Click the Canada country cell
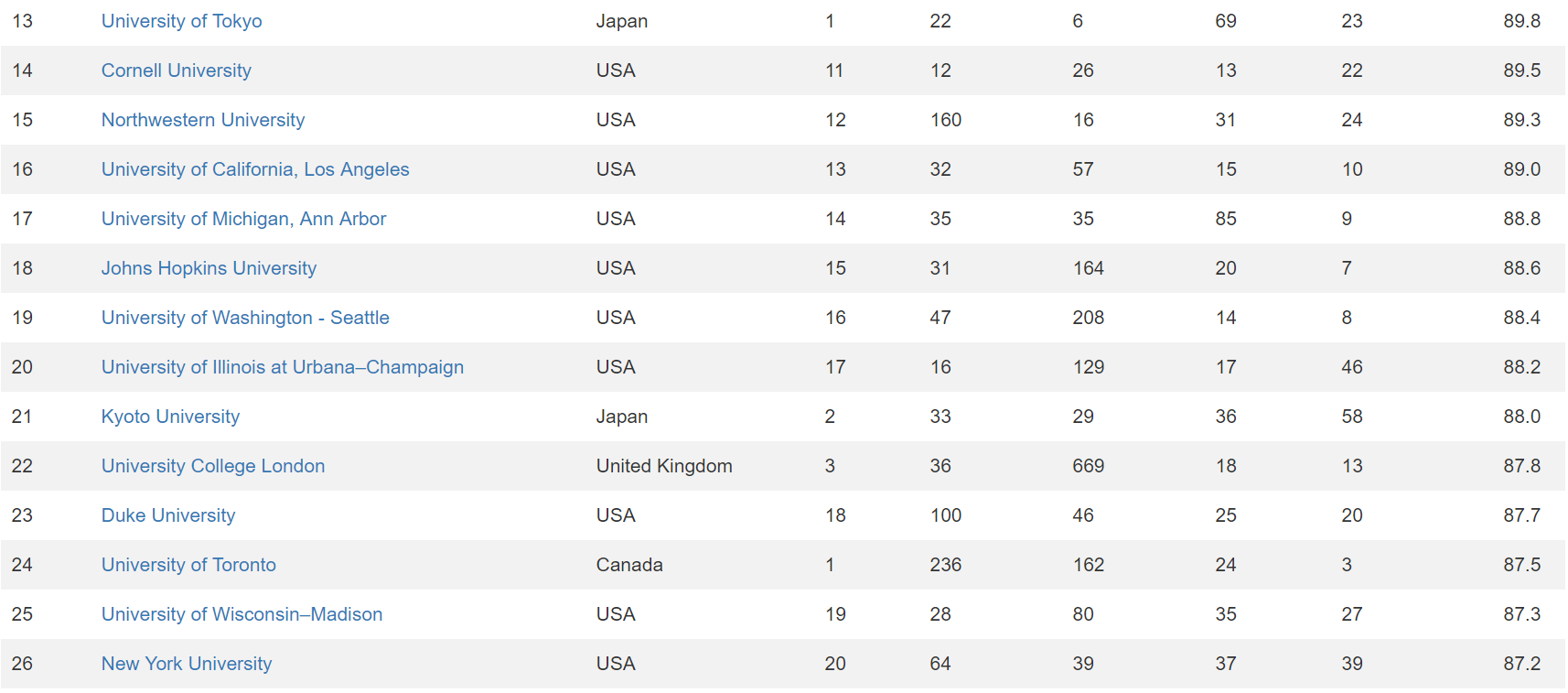1568x693 pixels. [629, 565]
